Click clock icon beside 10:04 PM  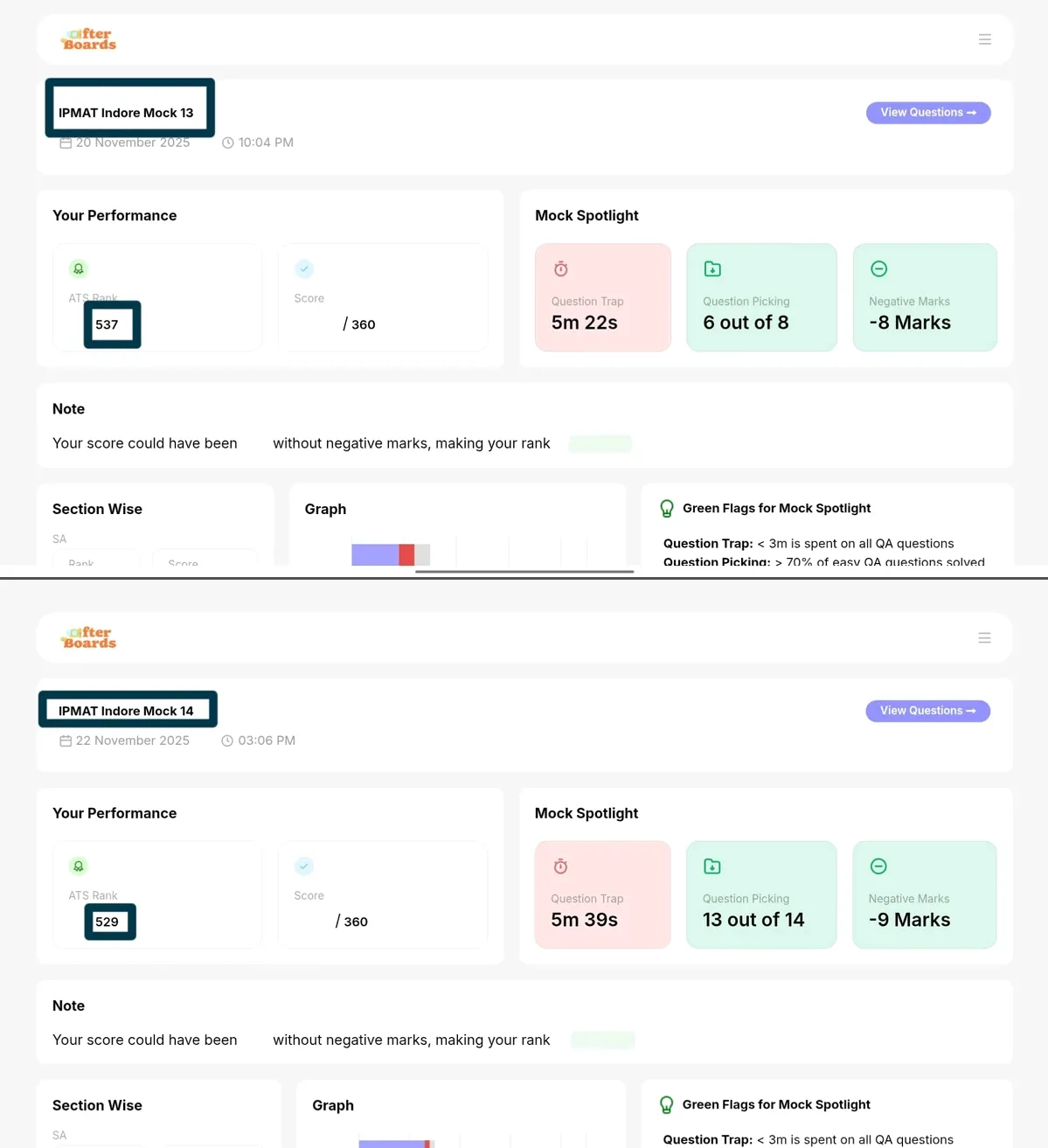[228, 143]
